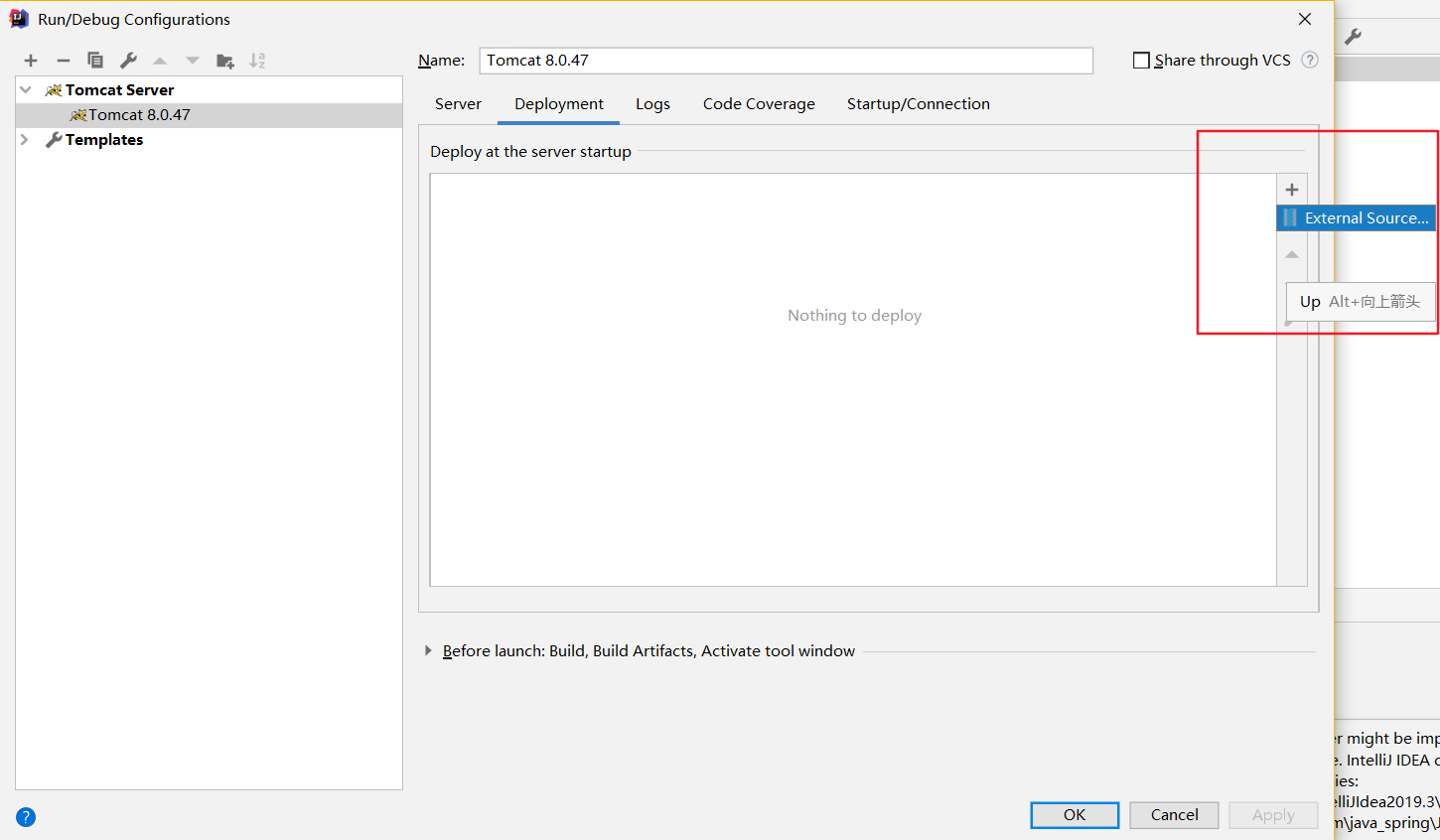Click the Apply button

tap(1273, 815)
